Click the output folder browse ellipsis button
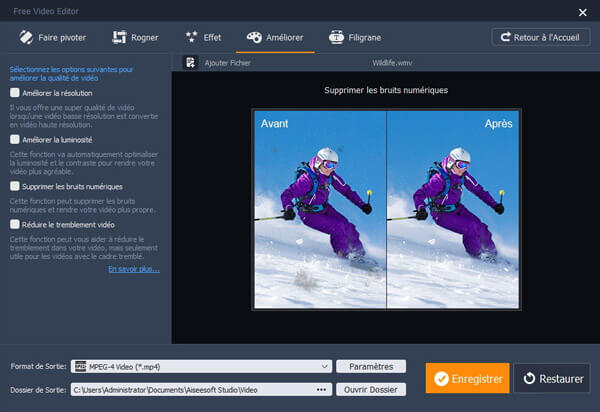Screen dimensions: 600x412 tap(321, 389)
